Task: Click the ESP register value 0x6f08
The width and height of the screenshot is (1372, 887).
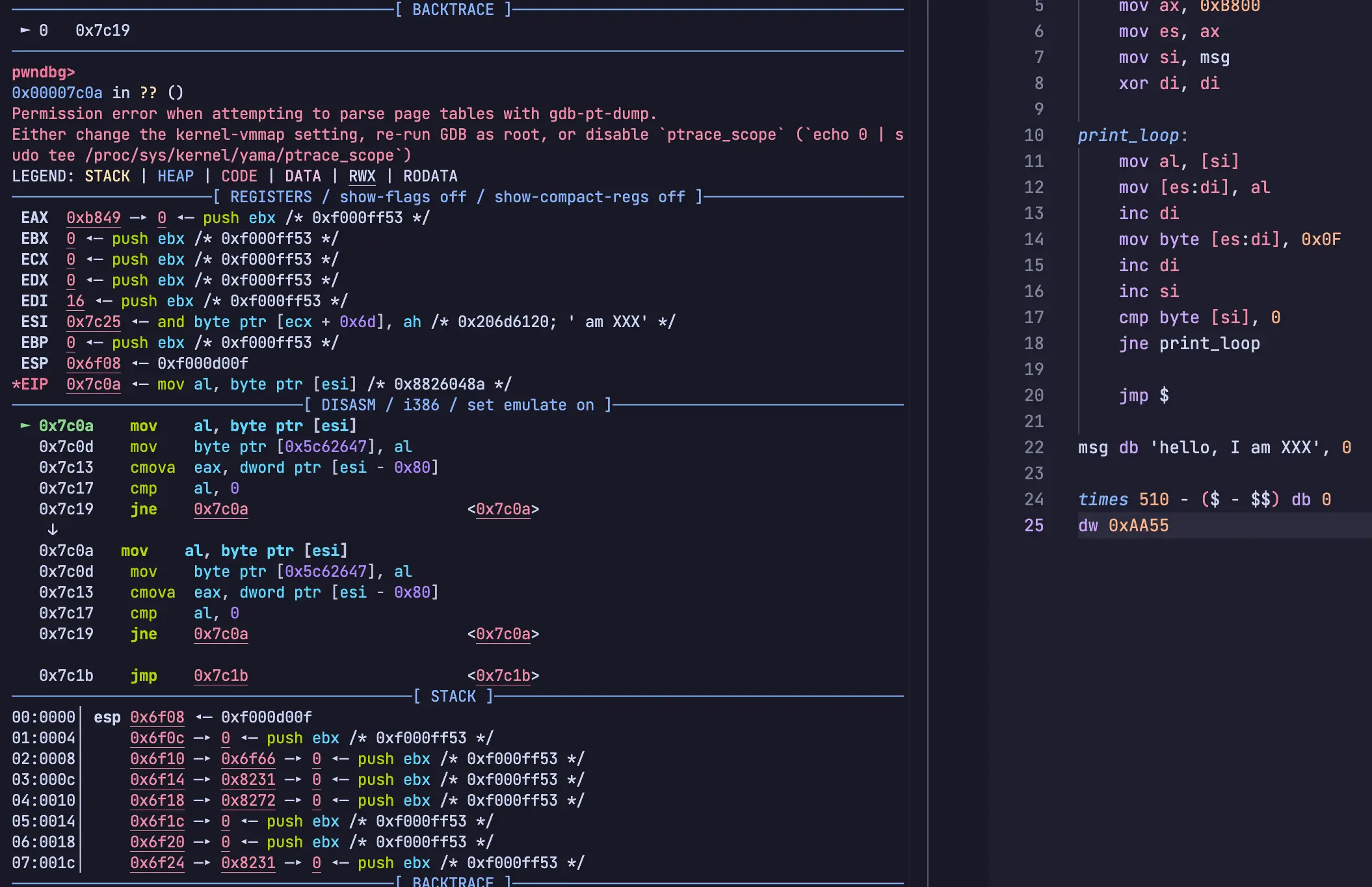Action: click(x=93, y=364)
